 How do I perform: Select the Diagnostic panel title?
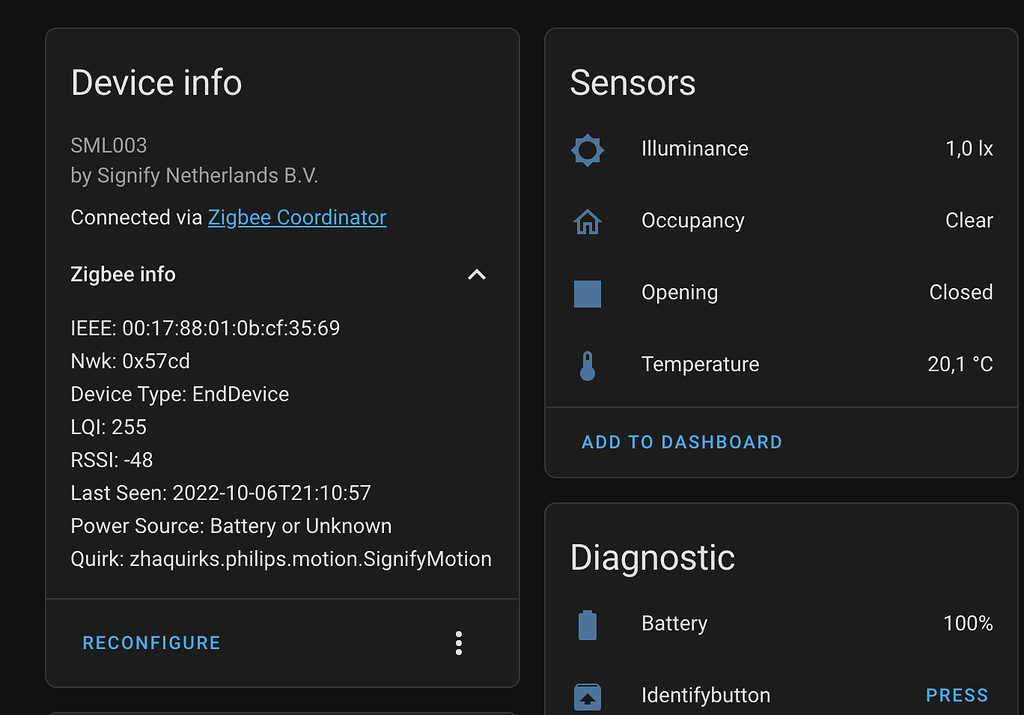(652, 558)
